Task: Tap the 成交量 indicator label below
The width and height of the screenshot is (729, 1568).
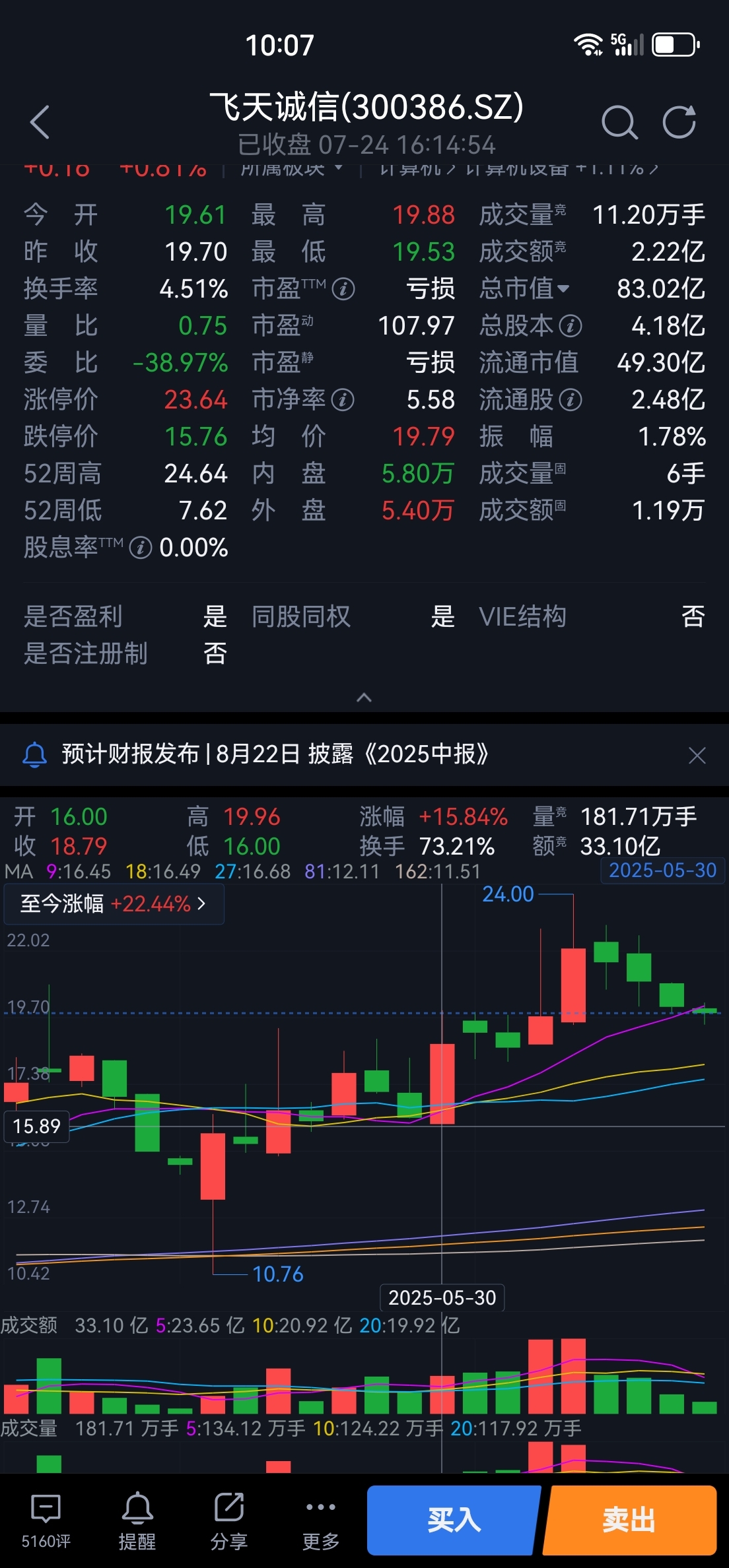Action: point(29,1429)
